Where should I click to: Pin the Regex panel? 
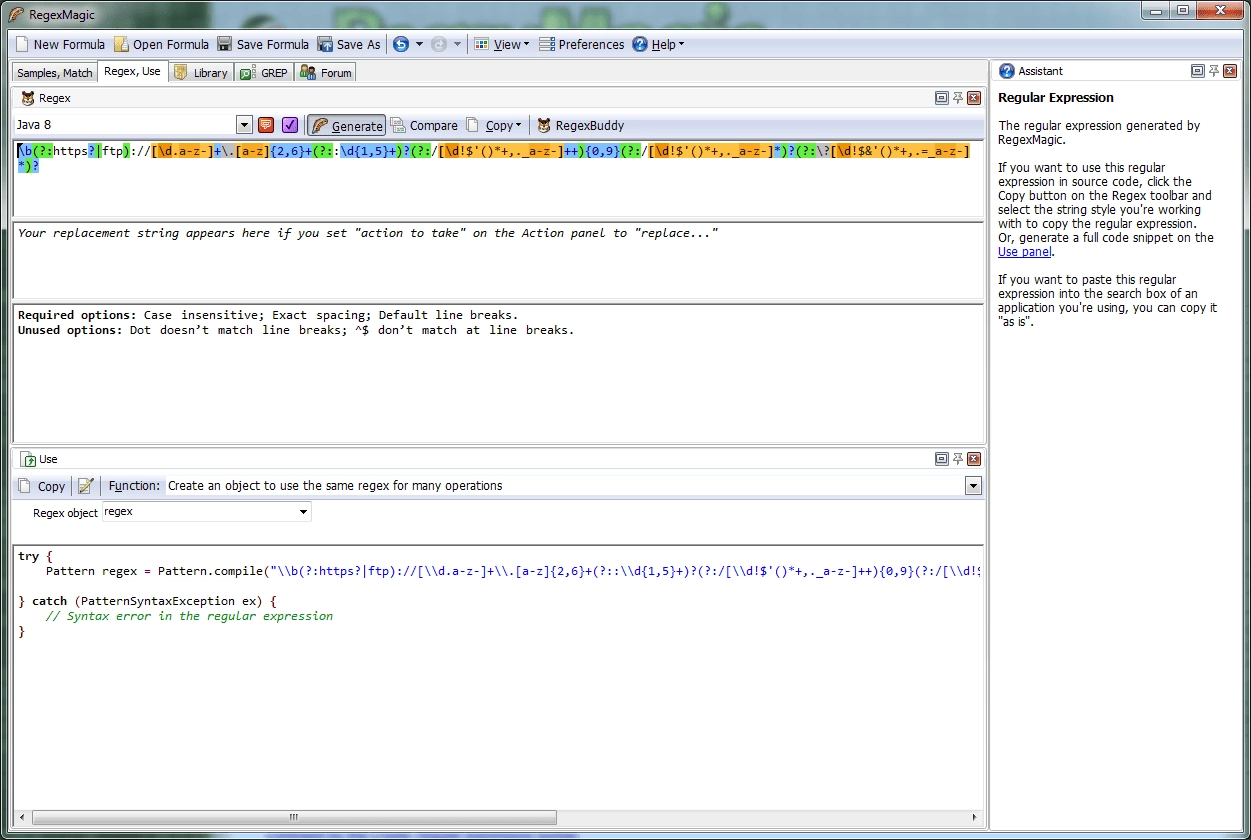[x=957, y=98]
